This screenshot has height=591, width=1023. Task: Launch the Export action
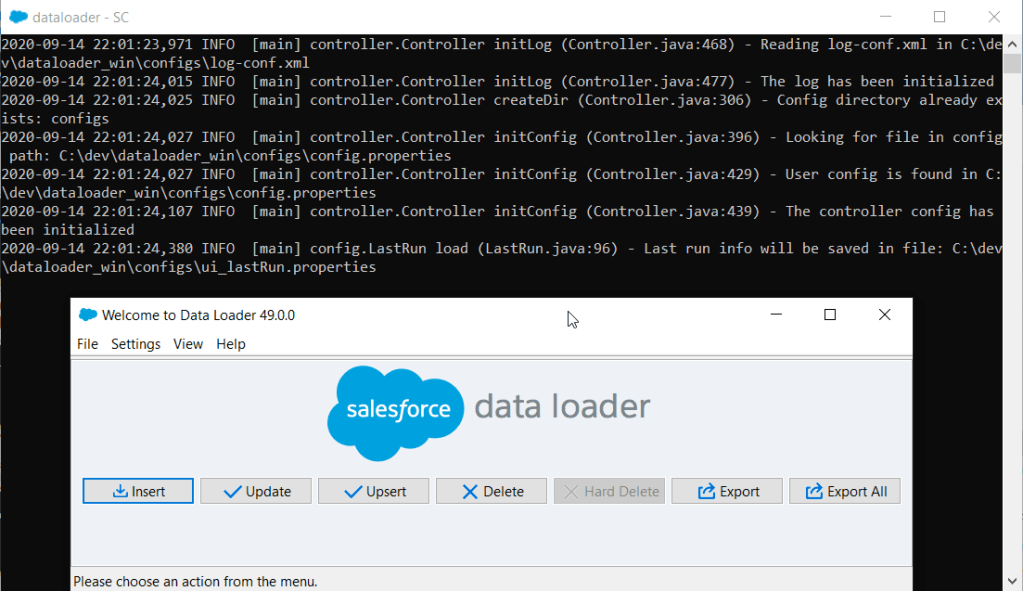727,491
